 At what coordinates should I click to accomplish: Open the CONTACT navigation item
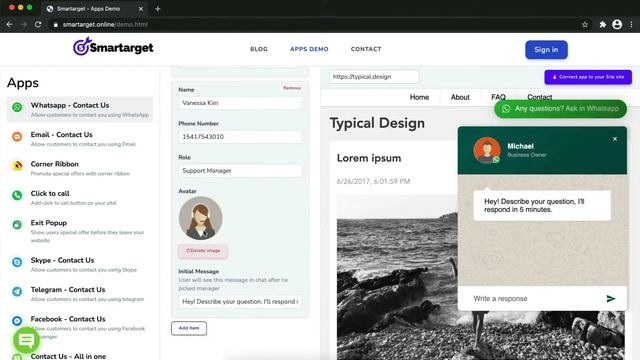[366, 49]
